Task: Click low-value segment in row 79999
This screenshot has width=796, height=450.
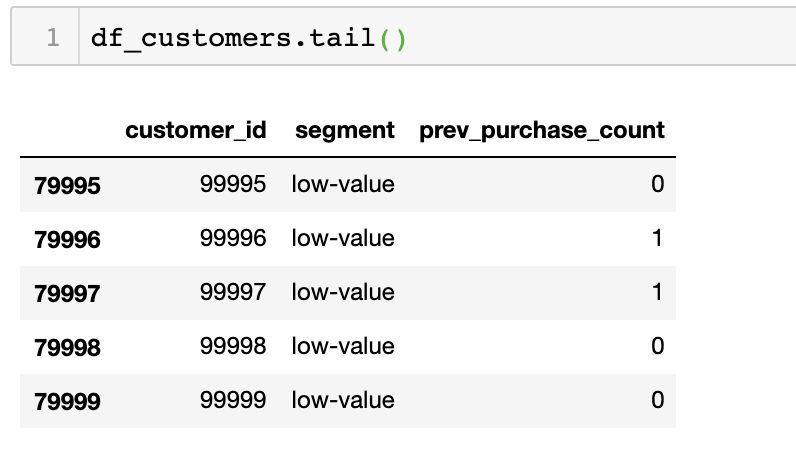Action: pyautogui.click(x=343, y=400)
